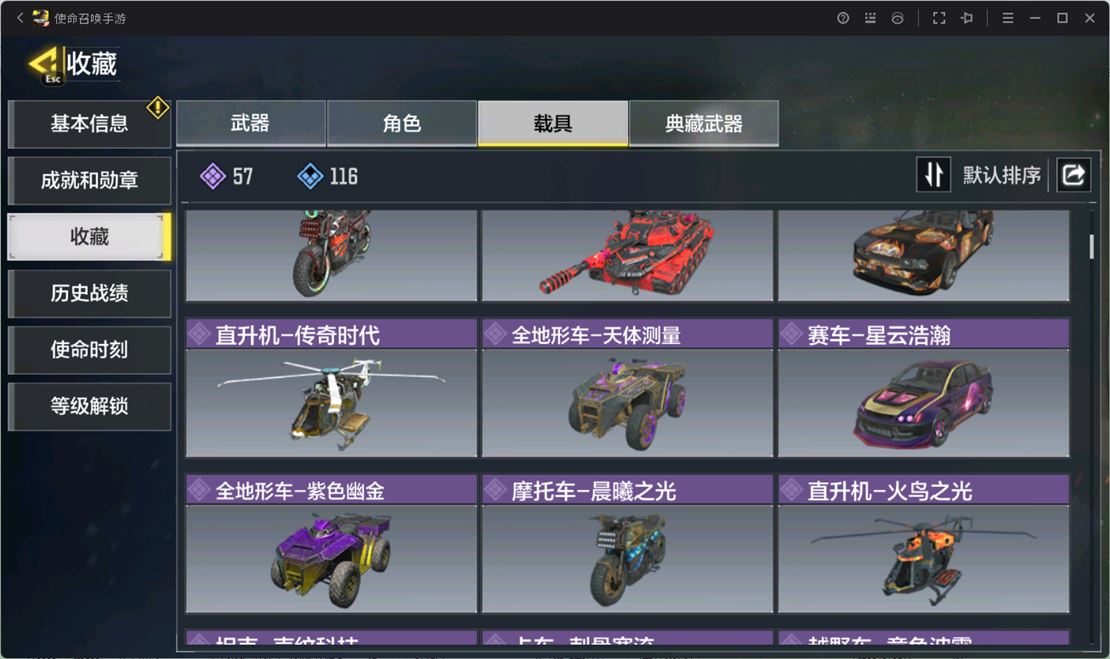
Task: Open the 历史战绩 section
Action: coord(89,293)
